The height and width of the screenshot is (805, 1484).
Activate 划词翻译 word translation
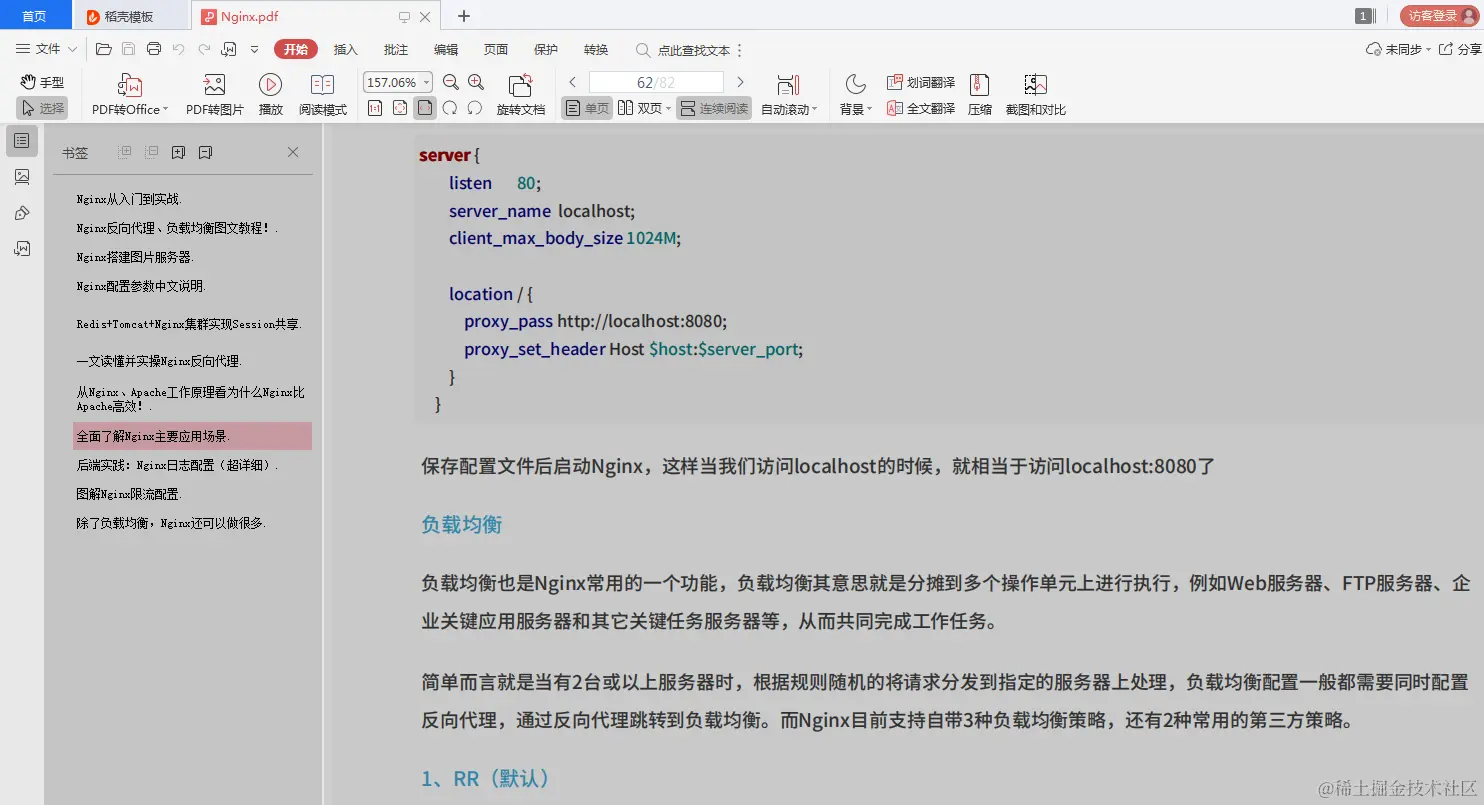(920, 83)
